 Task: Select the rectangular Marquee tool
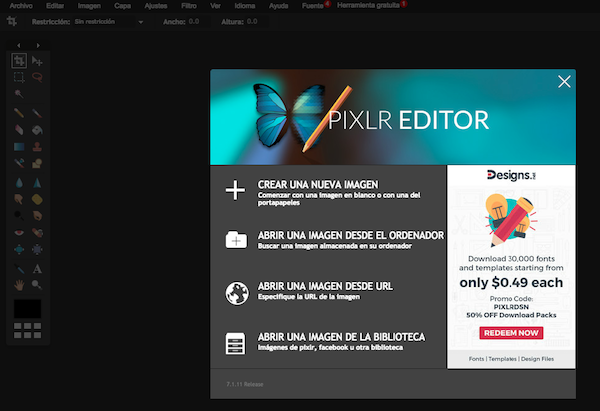[x=19, y=77]
